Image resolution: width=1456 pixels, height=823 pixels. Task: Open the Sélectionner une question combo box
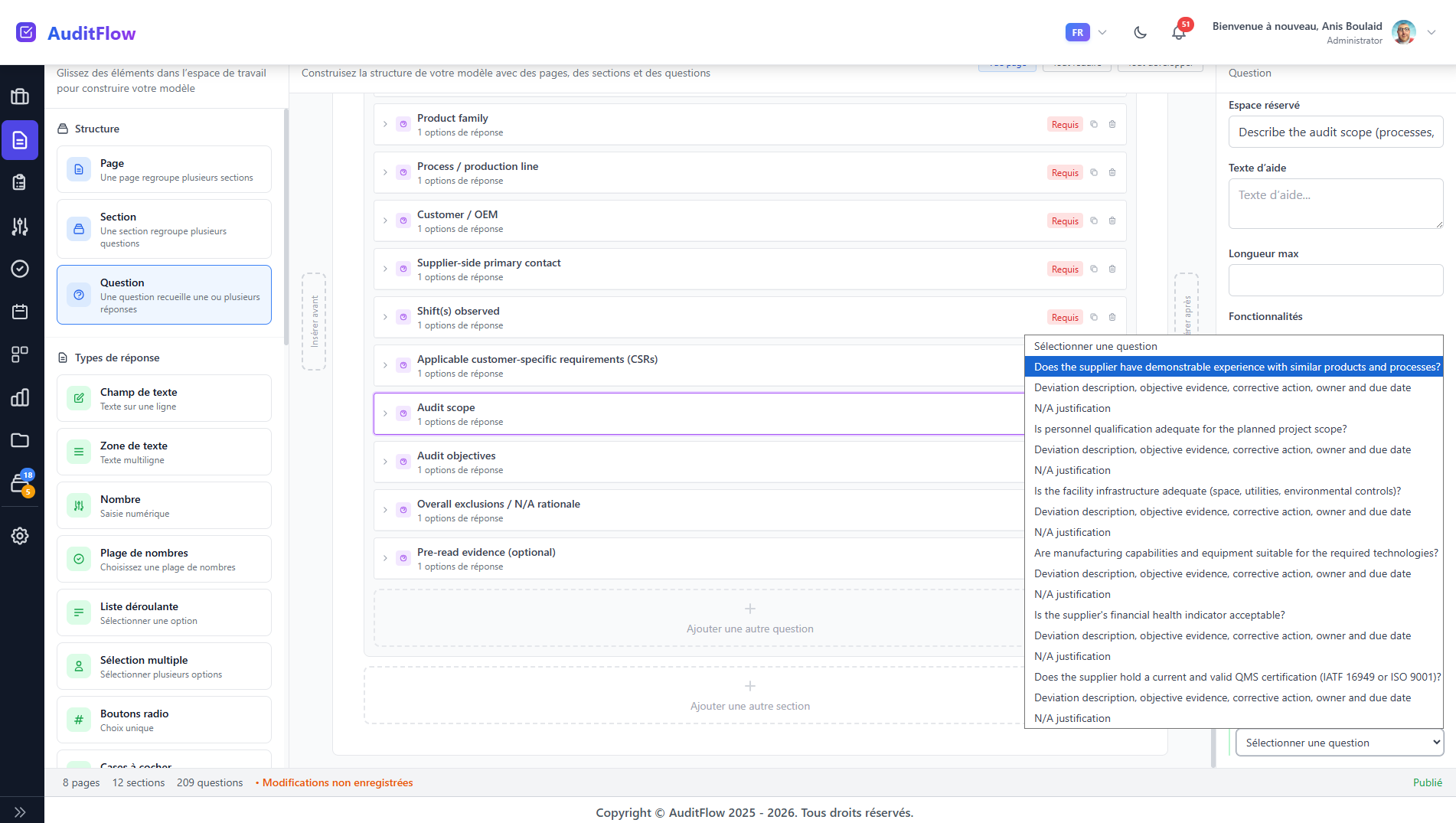[x=1340, y=743]
